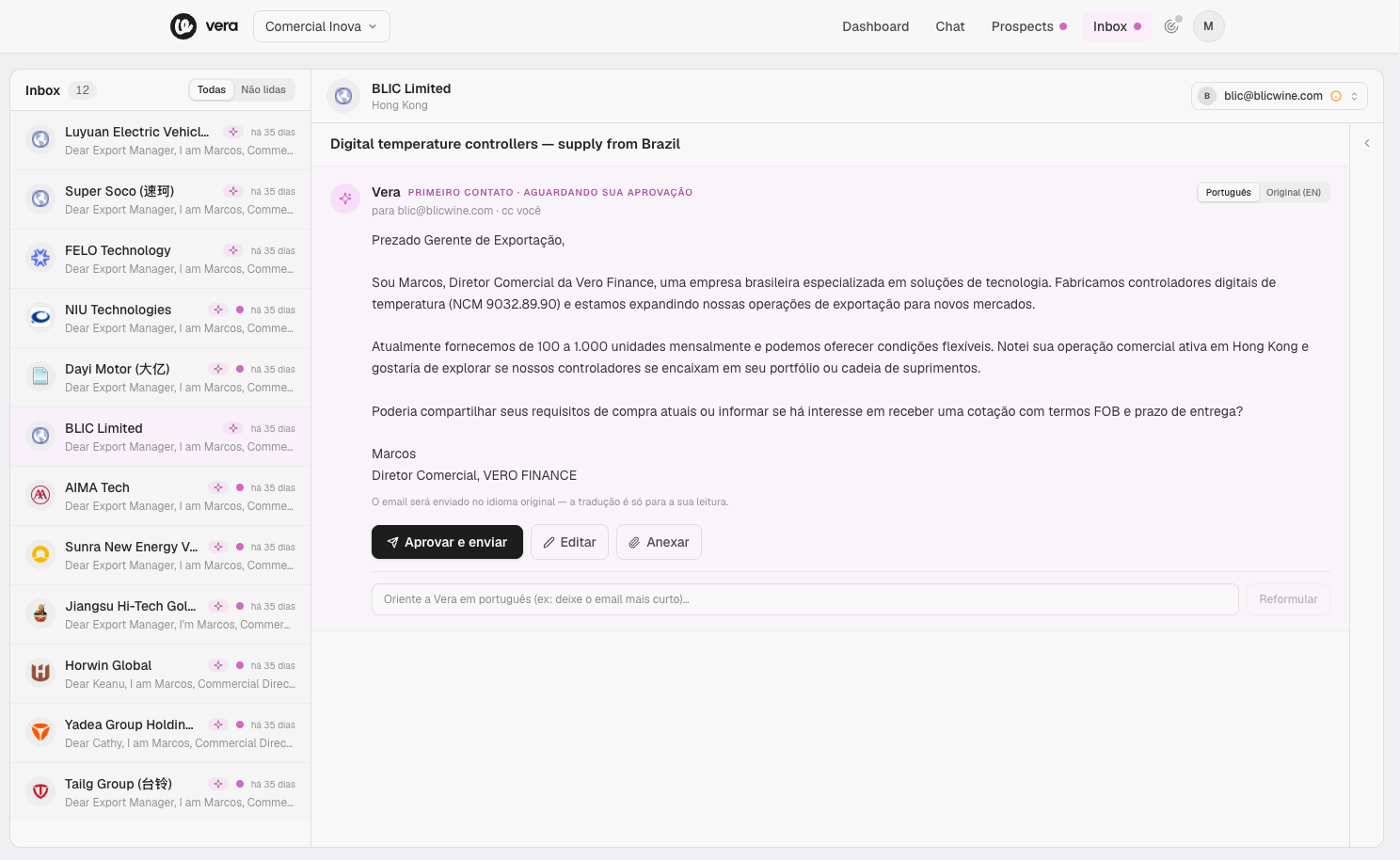1400x860 pixels.
Task: Open Sunra New Energy conversation
Action: pos(160,555)
